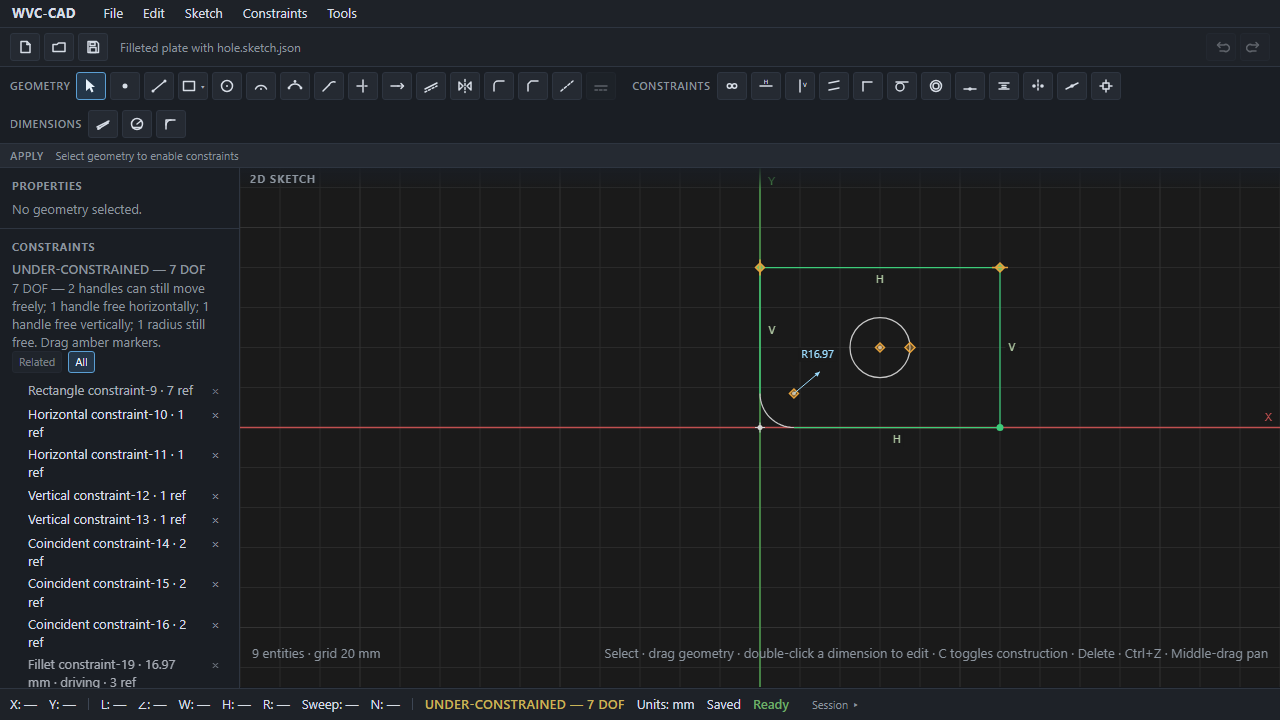The height and width of the screenshot is (720, 1280).
Task: Open an existing sketch file
Action: pos(59,47)
